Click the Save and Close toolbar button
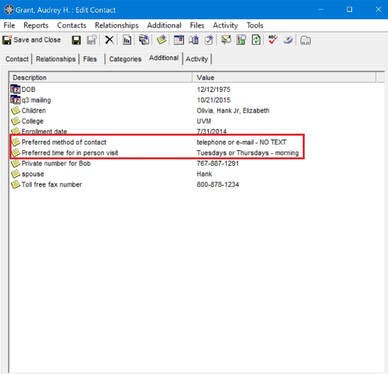The image size is (388, 374). (x=32, y=40)
